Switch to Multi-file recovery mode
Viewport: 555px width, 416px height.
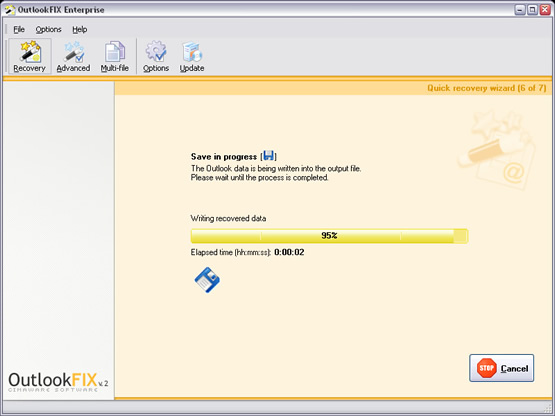[x=115, y=56]
